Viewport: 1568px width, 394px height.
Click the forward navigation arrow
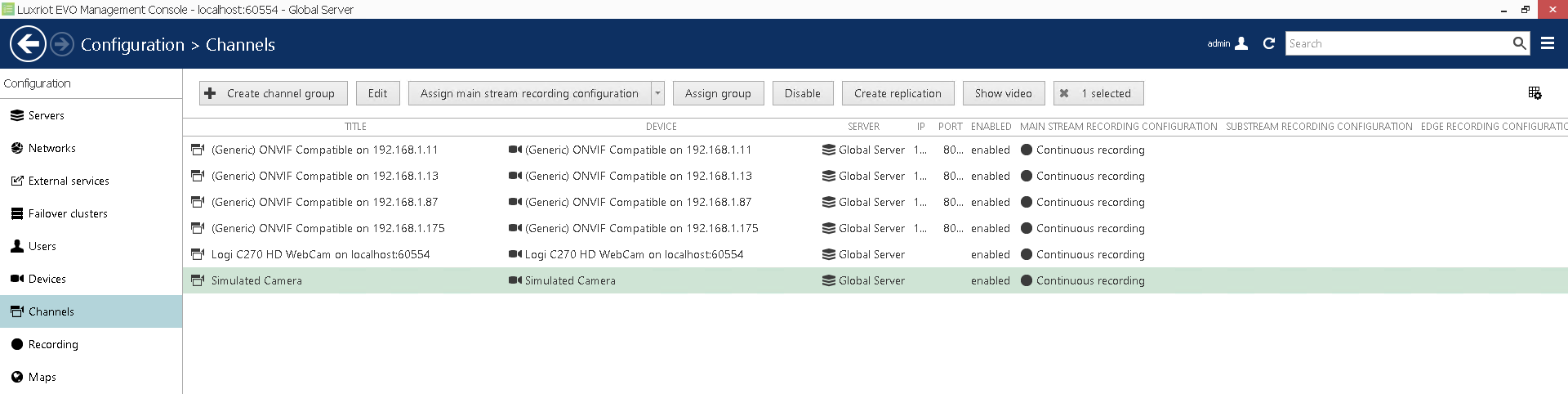coord(62,44)
